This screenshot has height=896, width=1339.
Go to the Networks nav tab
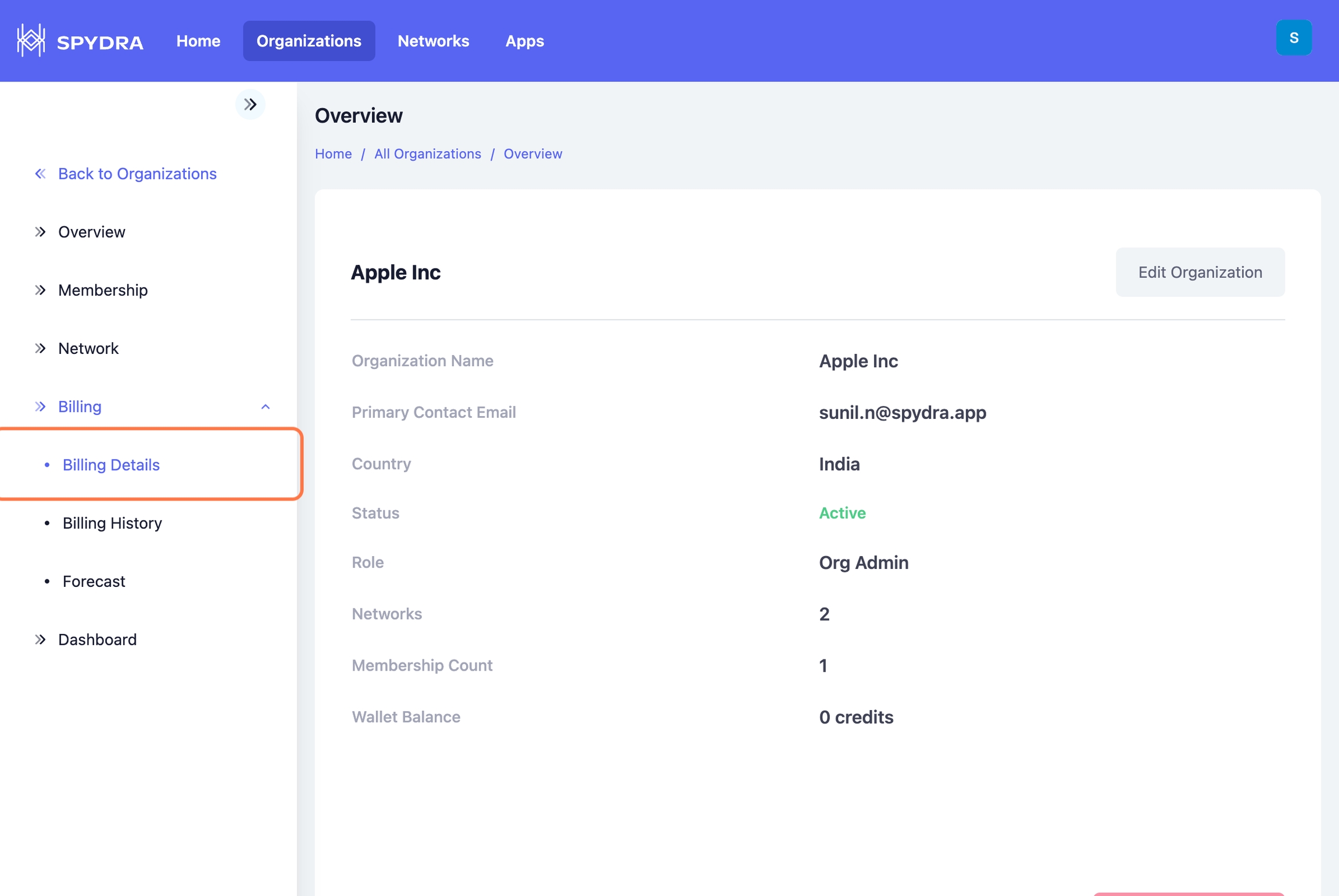433,41
